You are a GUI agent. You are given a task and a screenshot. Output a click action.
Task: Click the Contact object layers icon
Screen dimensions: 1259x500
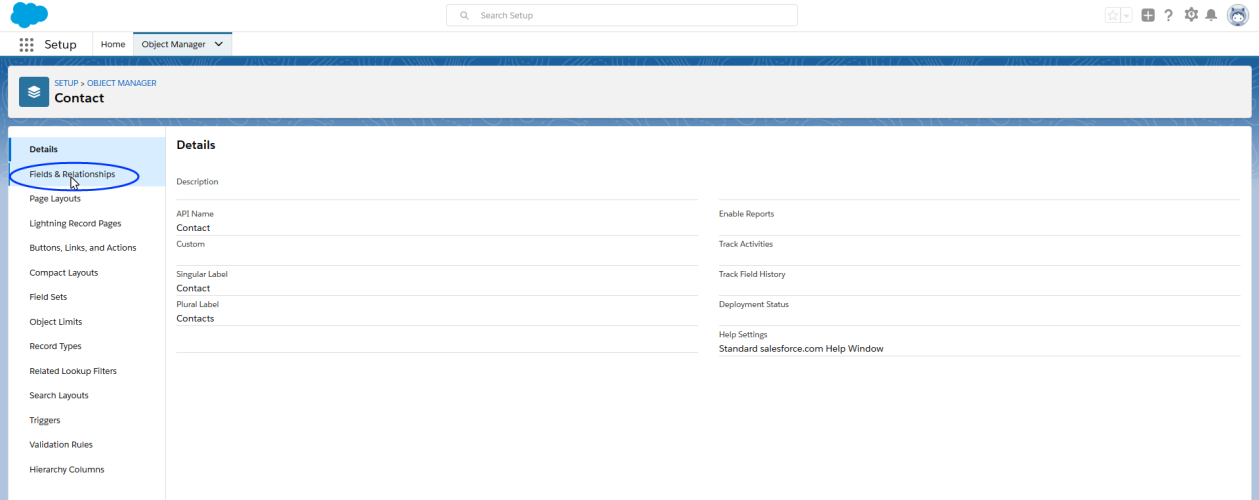click(34, 91)
